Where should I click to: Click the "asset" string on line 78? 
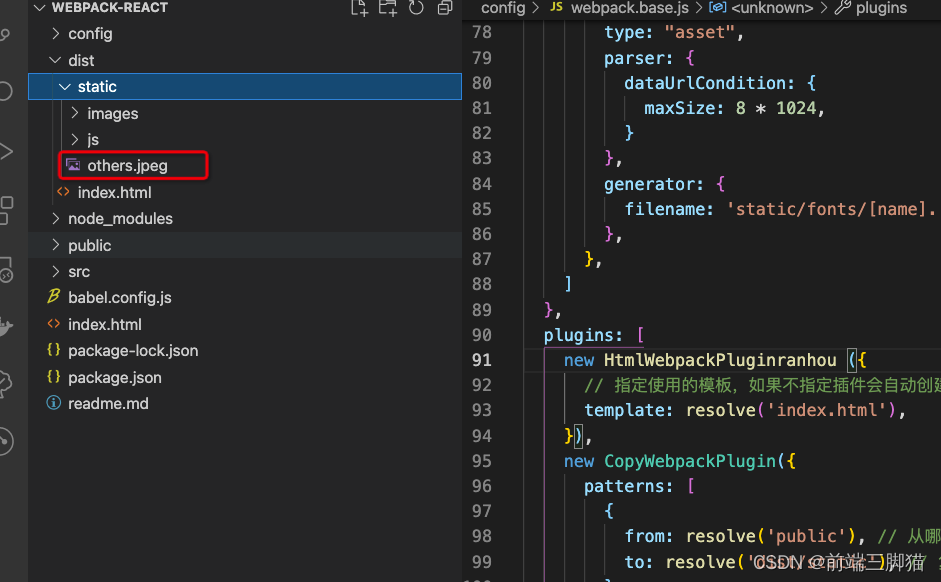(x=699, y=32)
